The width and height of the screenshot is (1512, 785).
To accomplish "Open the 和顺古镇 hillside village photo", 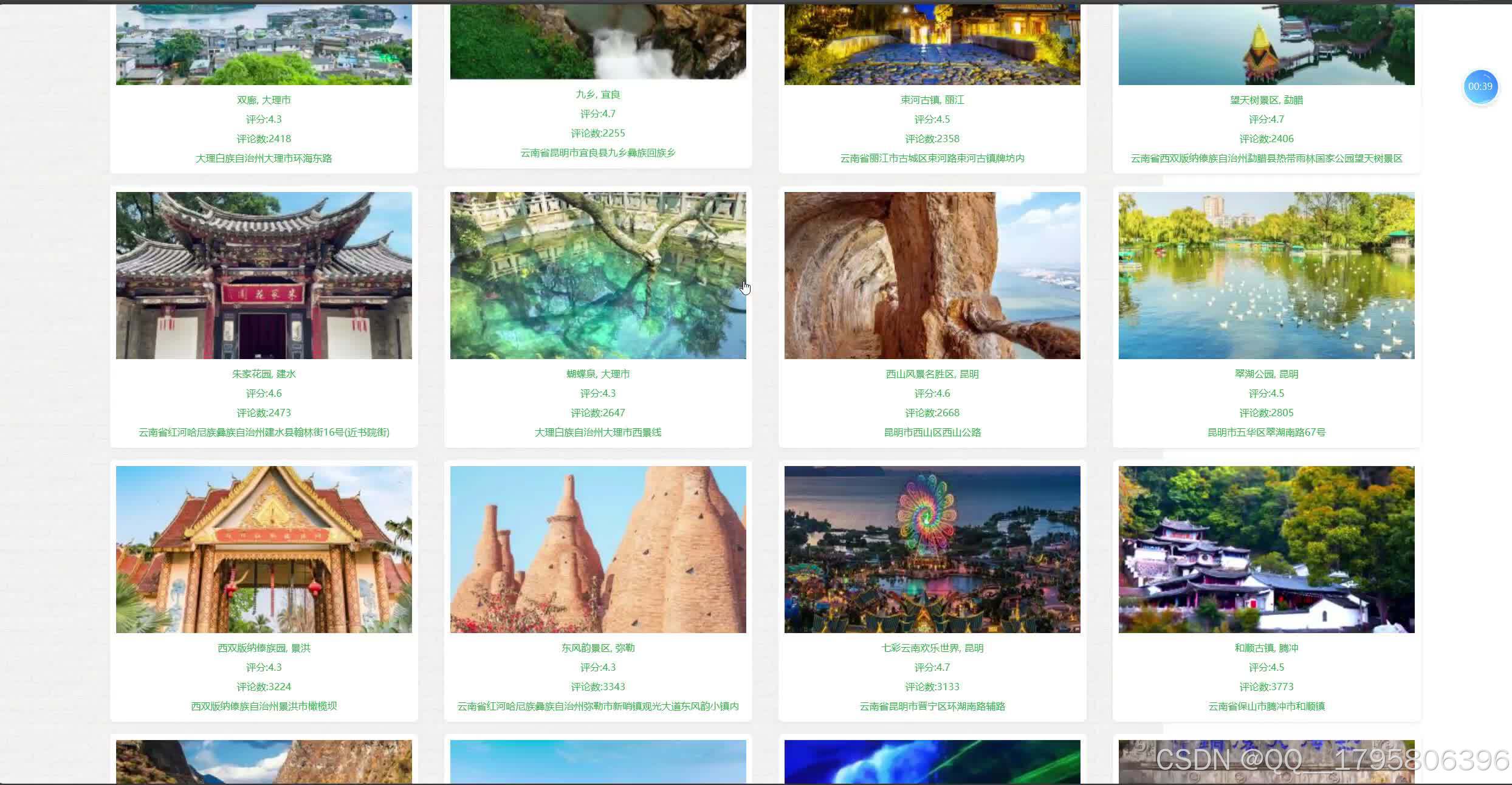I will pyautogui.click(x=1266, y=549).
